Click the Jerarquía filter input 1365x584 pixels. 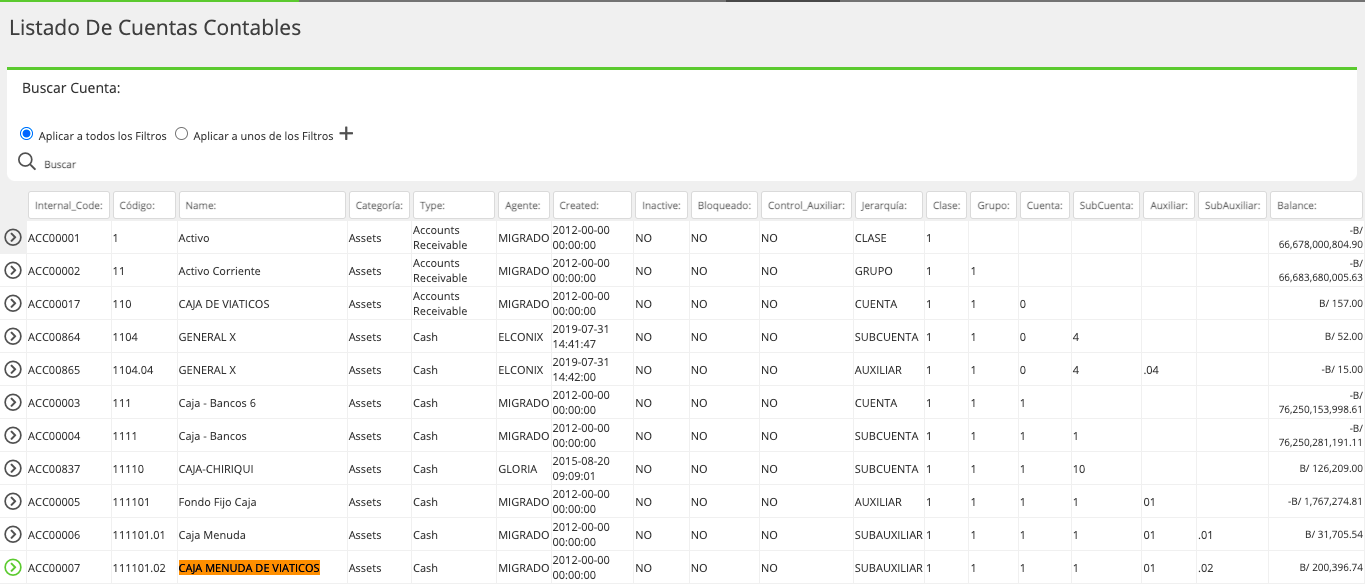889,205
